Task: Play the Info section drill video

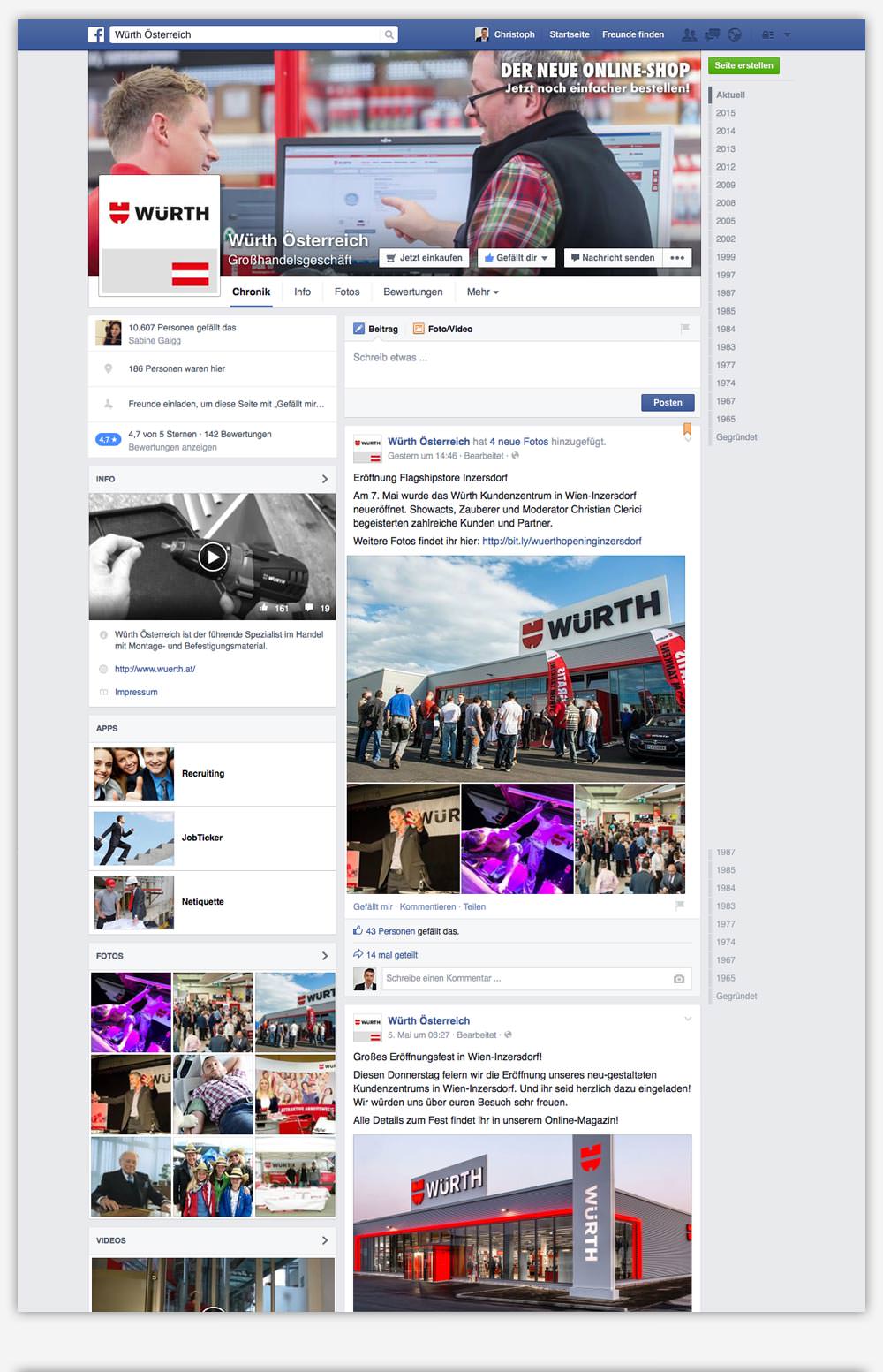Action: (212, 557)
